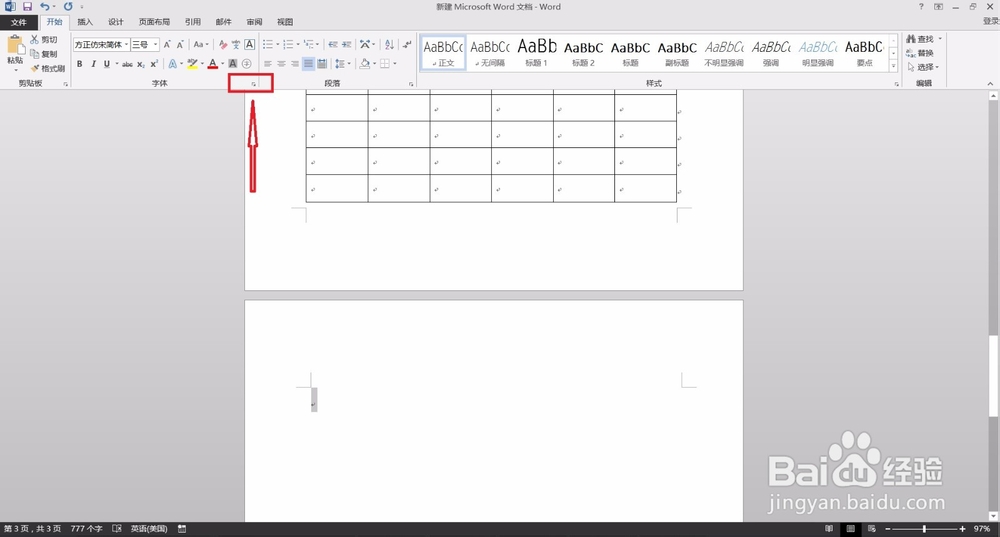Click the Select (选择) button
The height and width of the screenshot is (537, 1000).
pyautogui.click(x=923, y=67)
